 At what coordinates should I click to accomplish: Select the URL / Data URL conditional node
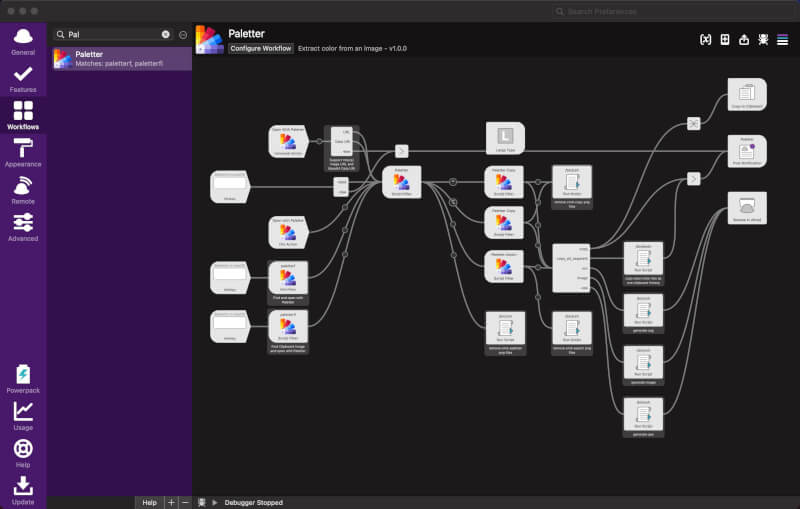point(342,142)
